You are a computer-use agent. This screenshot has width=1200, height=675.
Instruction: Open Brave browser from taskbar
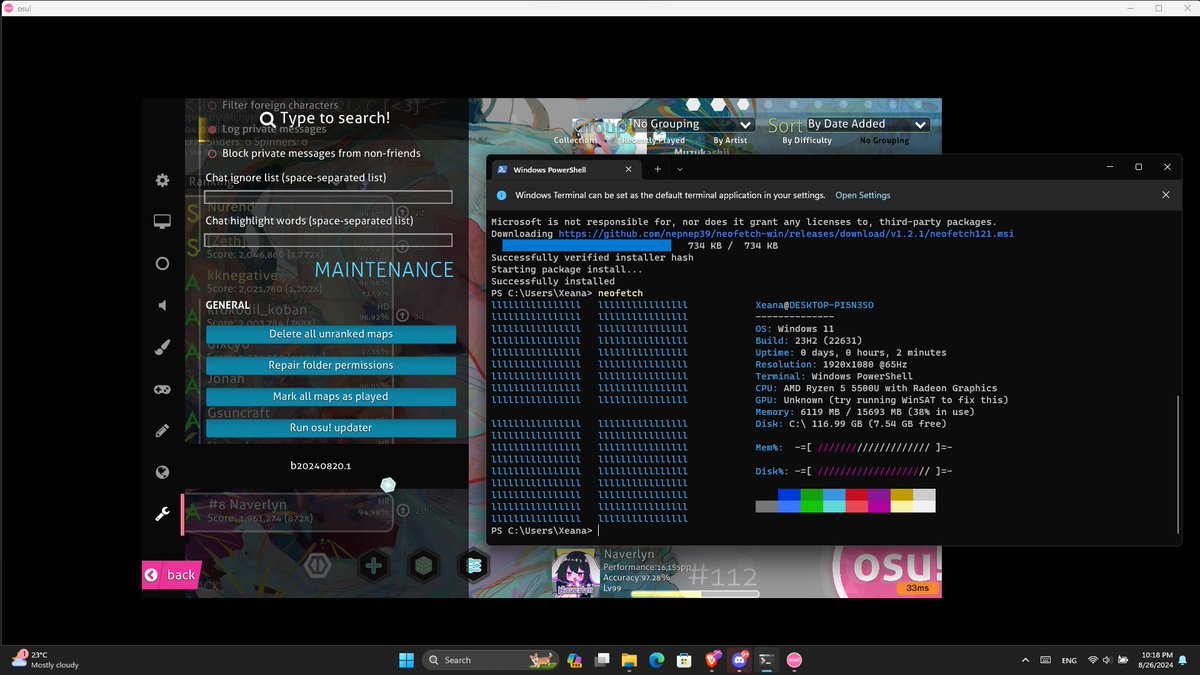[711, 660]
